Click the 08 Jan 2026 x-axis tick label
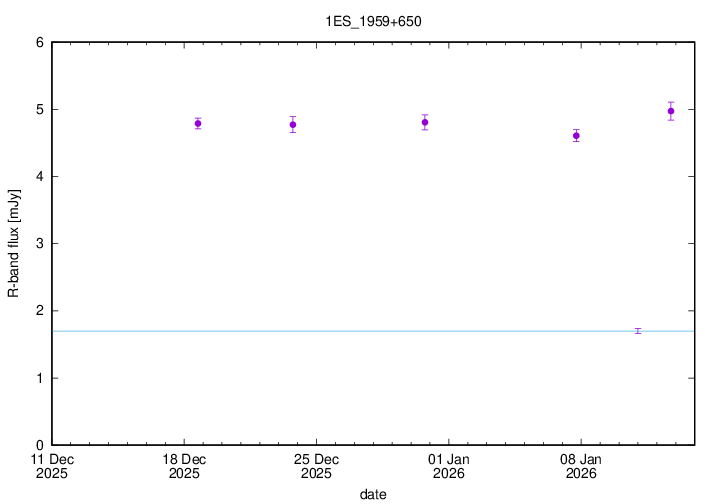This screenshot has height=504, width=720. coord(581,466)
